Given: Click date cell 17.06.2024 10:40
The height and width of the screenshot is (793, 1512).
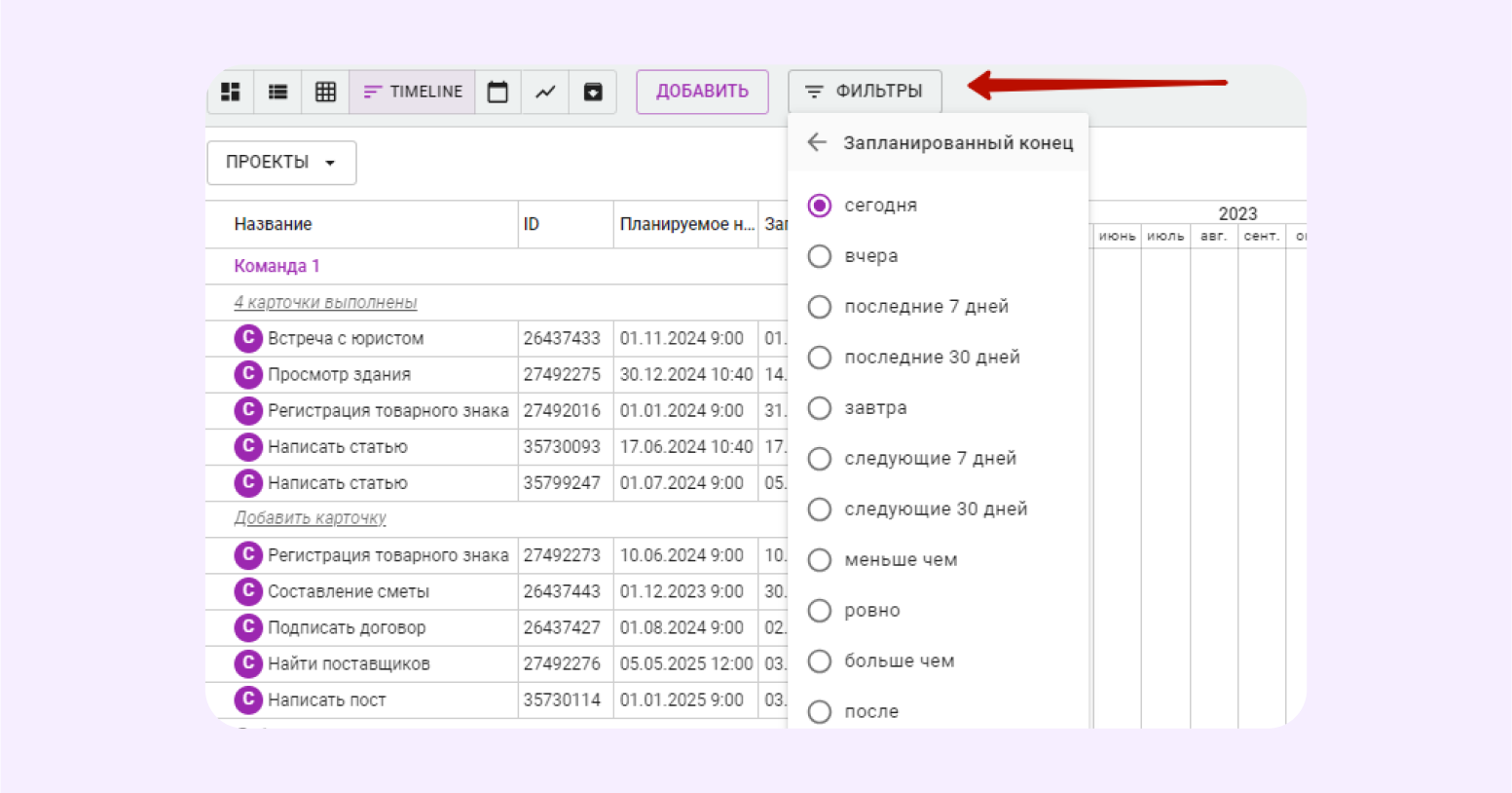Looking at the screenshot, I should pyautogui.click(x=686, y=447).
